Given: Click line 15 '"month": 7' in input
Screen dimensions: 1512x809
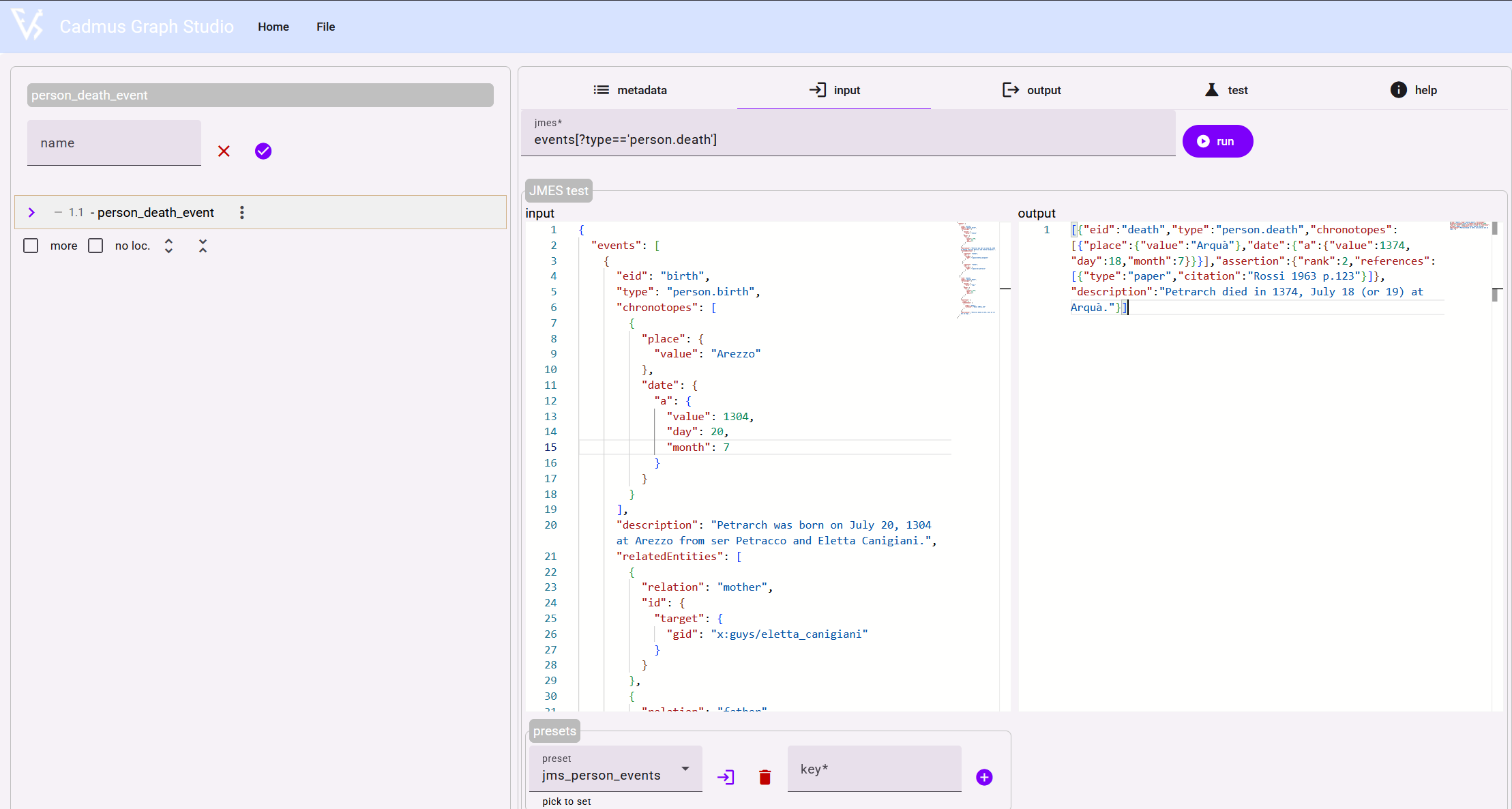Looking at the screenshot, I should coord(698,447).
